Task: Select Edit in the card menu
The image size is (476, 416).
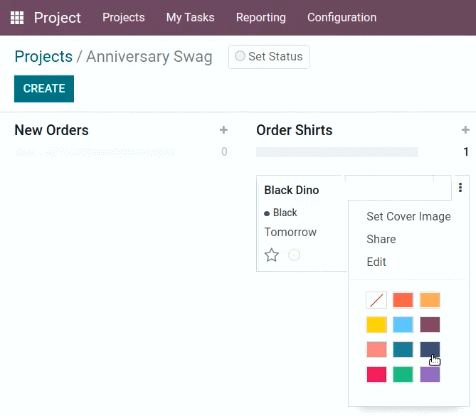Action: [x=376, y=262]
